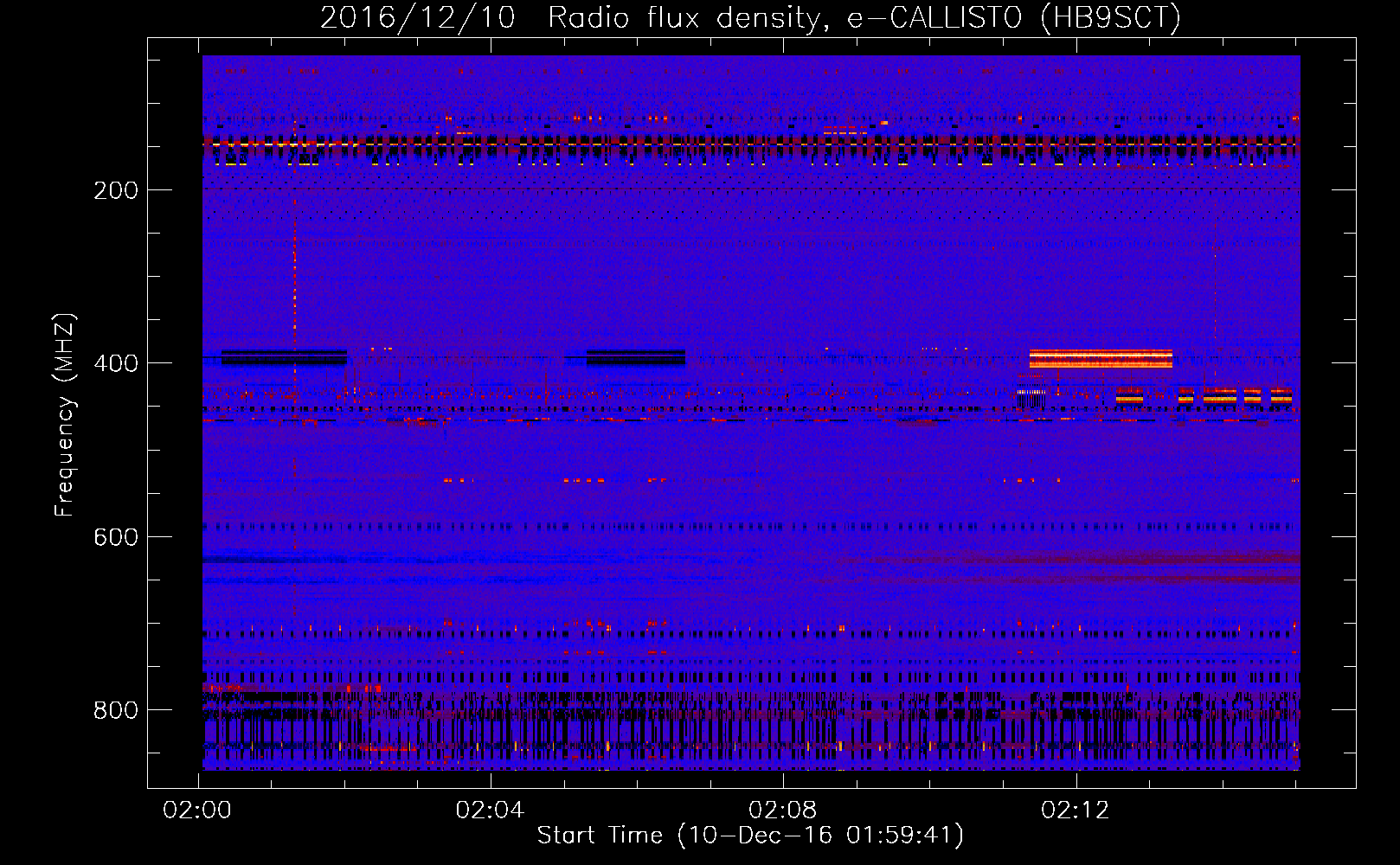The width and height of the screenshot is (1400, 865).
Task: Click the 02:08 time tick label
Action: click(x=782, y=810)
